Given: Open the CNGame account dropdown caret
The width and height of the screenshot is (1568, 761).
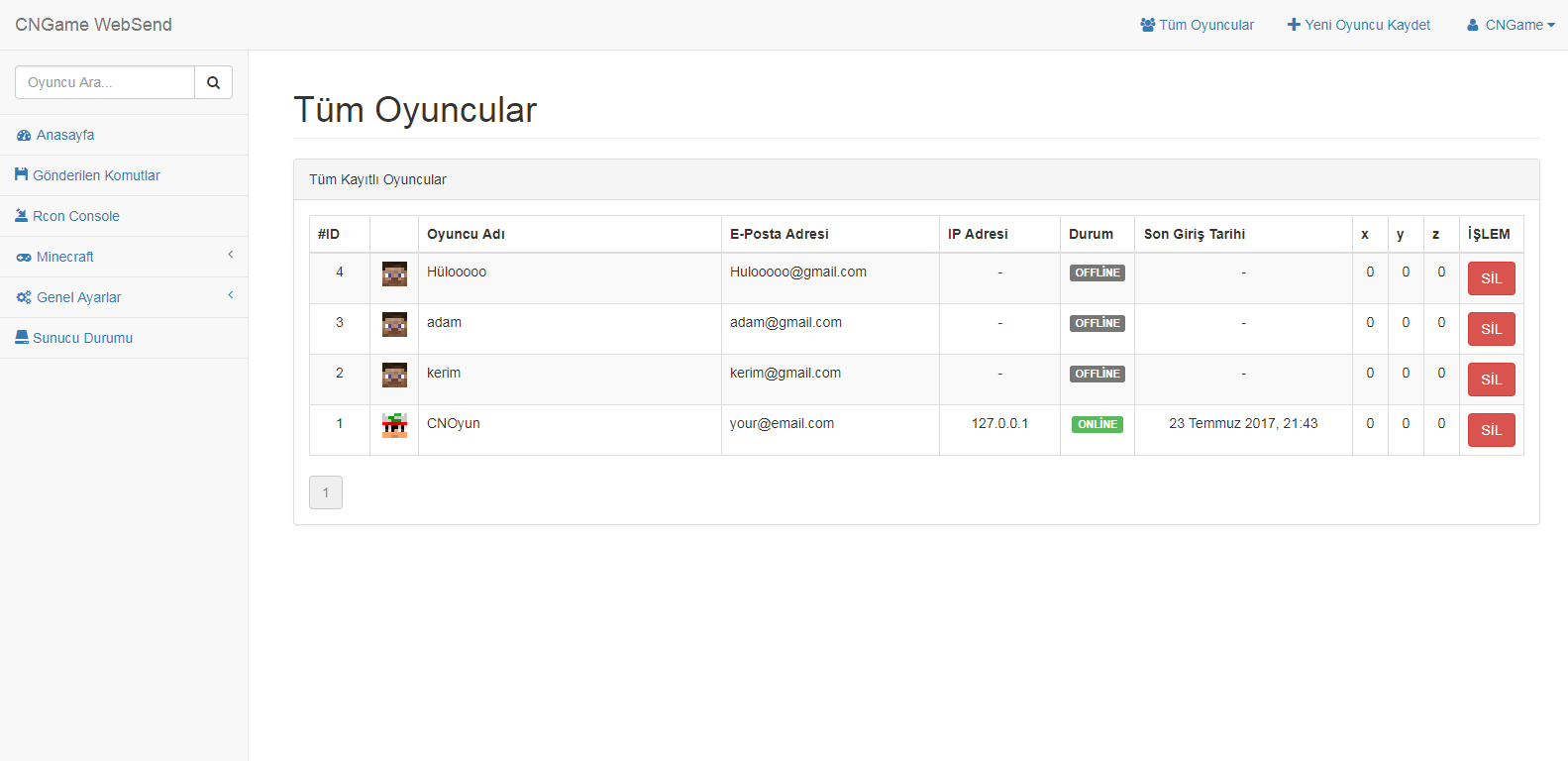Looking at the screenshot, I should coord(1551,26).
